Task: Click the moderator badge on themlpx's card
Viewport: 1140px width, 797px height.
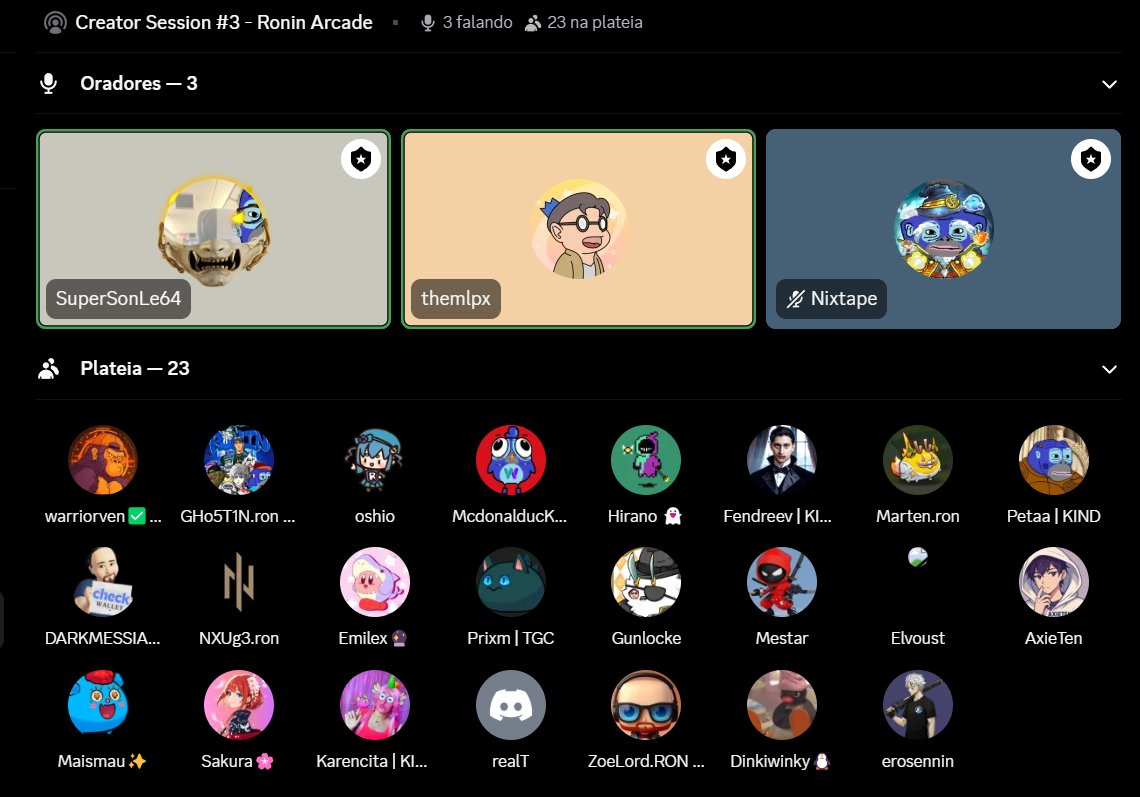Action: coord(726,158)
